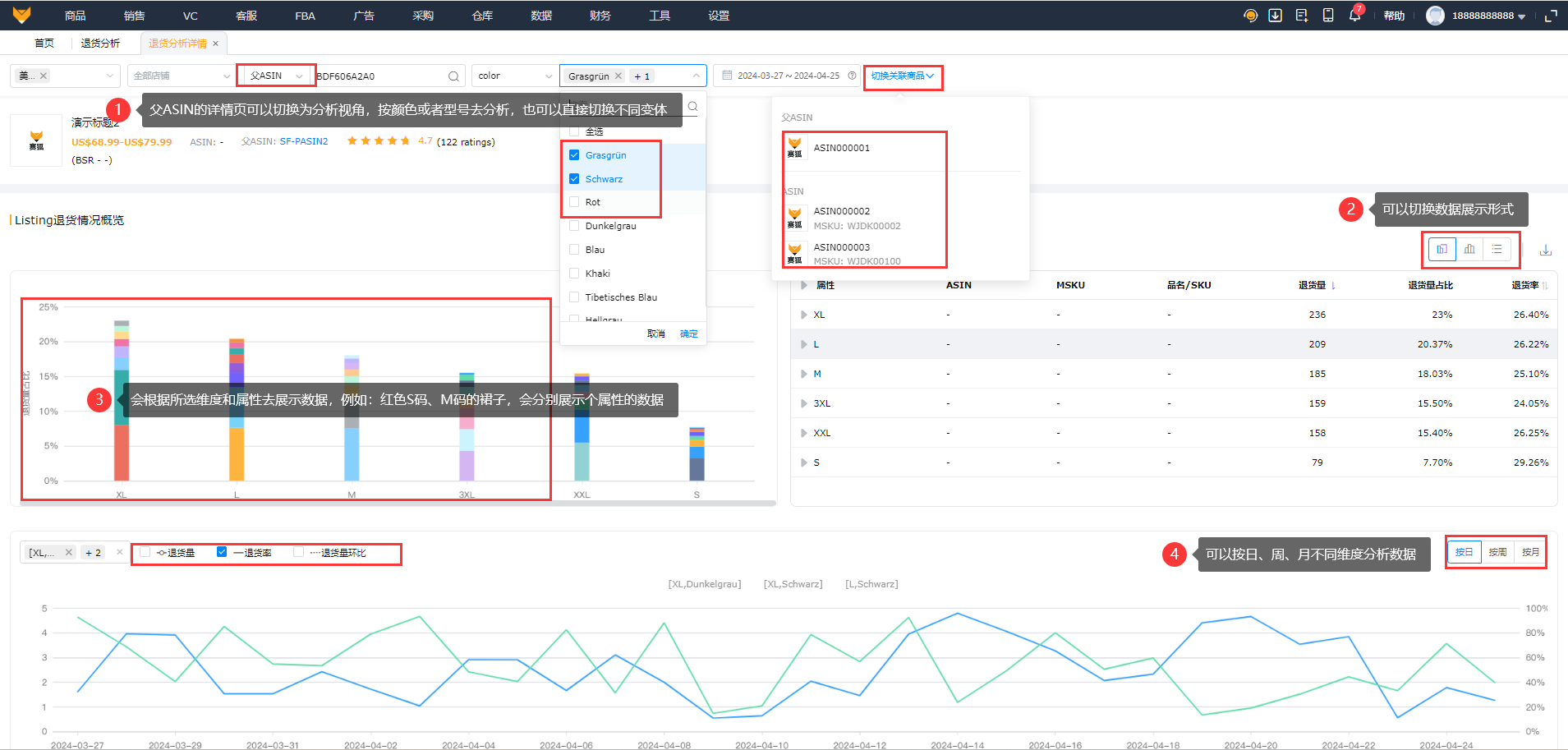Viewport: 1568px width, 750px height.
Task: Click the mobile phone icon in header
Action: coord(1328,16)
